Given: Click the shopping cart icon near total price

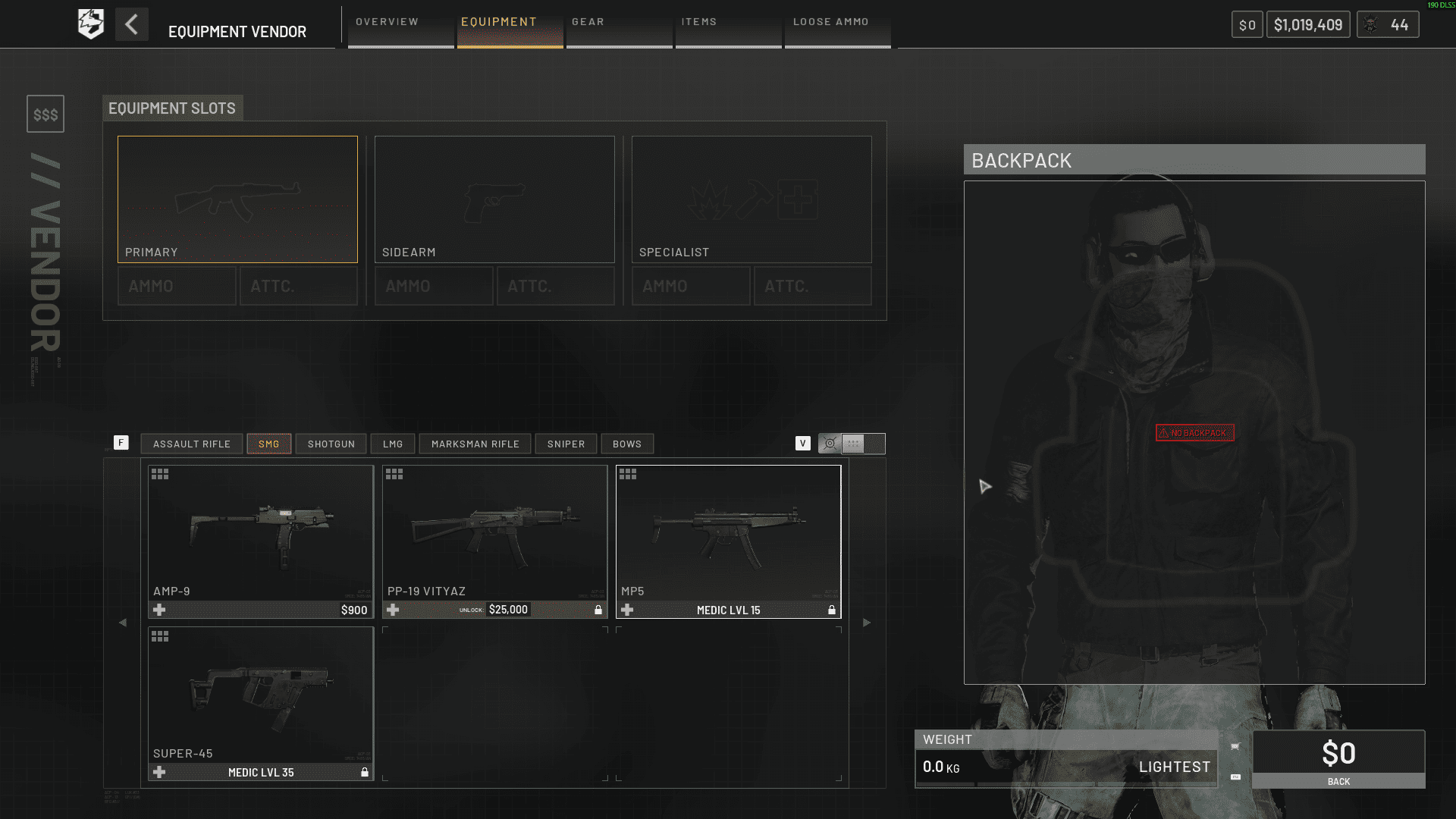Looking at the screenshot, I should tap(1235, 747).
